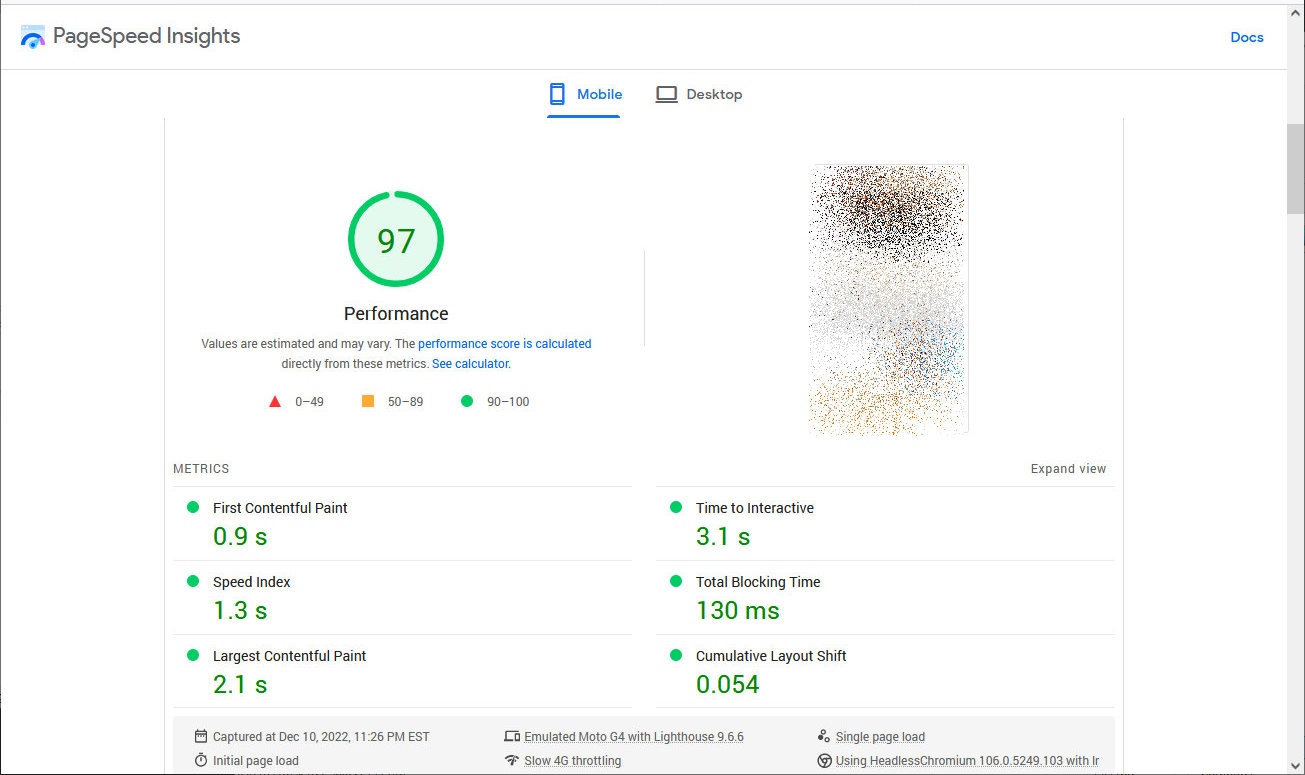Click Using HeadlessChromium 106.0.5249.103 link
Image resolution: width=1305 pixels, height=775 pixels.
click(x=967, y=760)
